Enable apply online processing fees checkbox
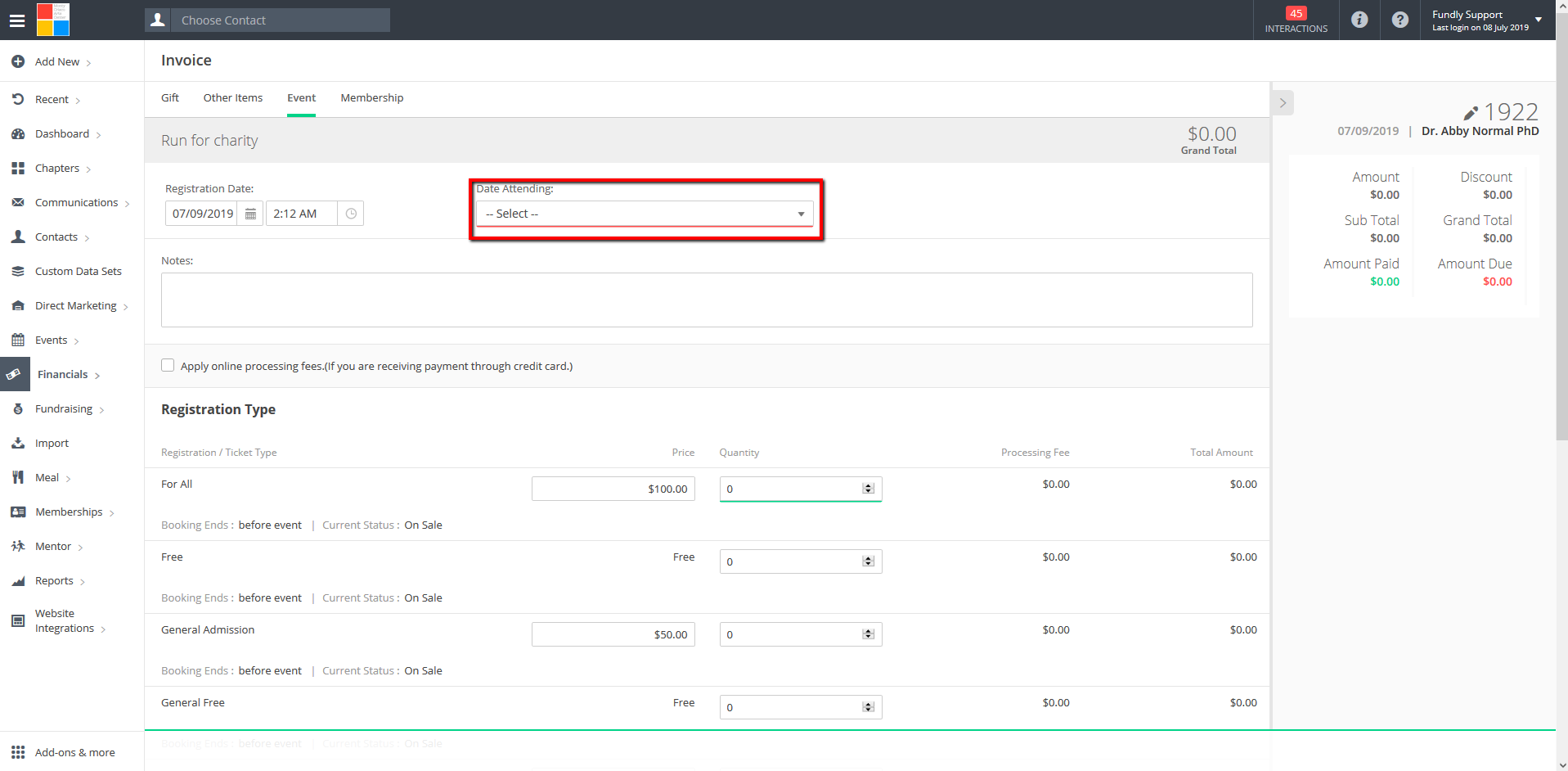 coord(168,365)
